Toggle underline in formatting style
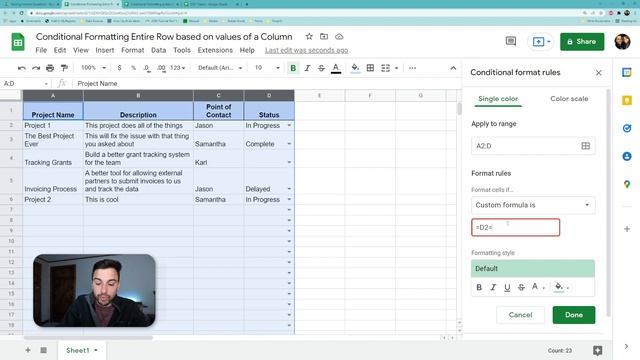The image size is (640, 360). click(507, 287)
